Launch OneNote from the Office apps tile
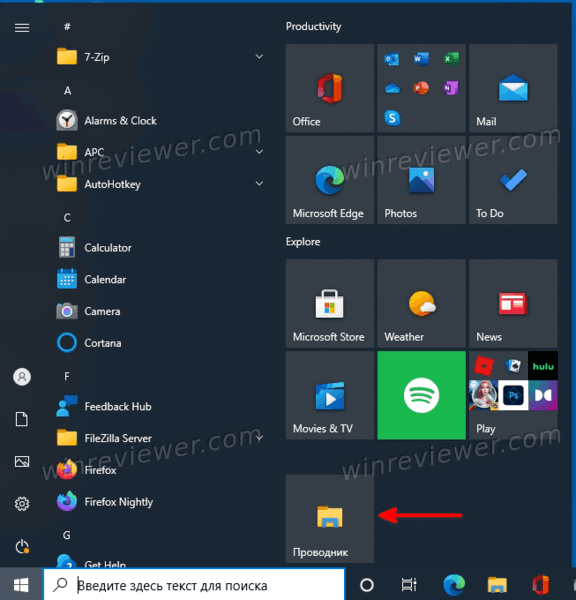The image size is (576, 600). [451, 88]
